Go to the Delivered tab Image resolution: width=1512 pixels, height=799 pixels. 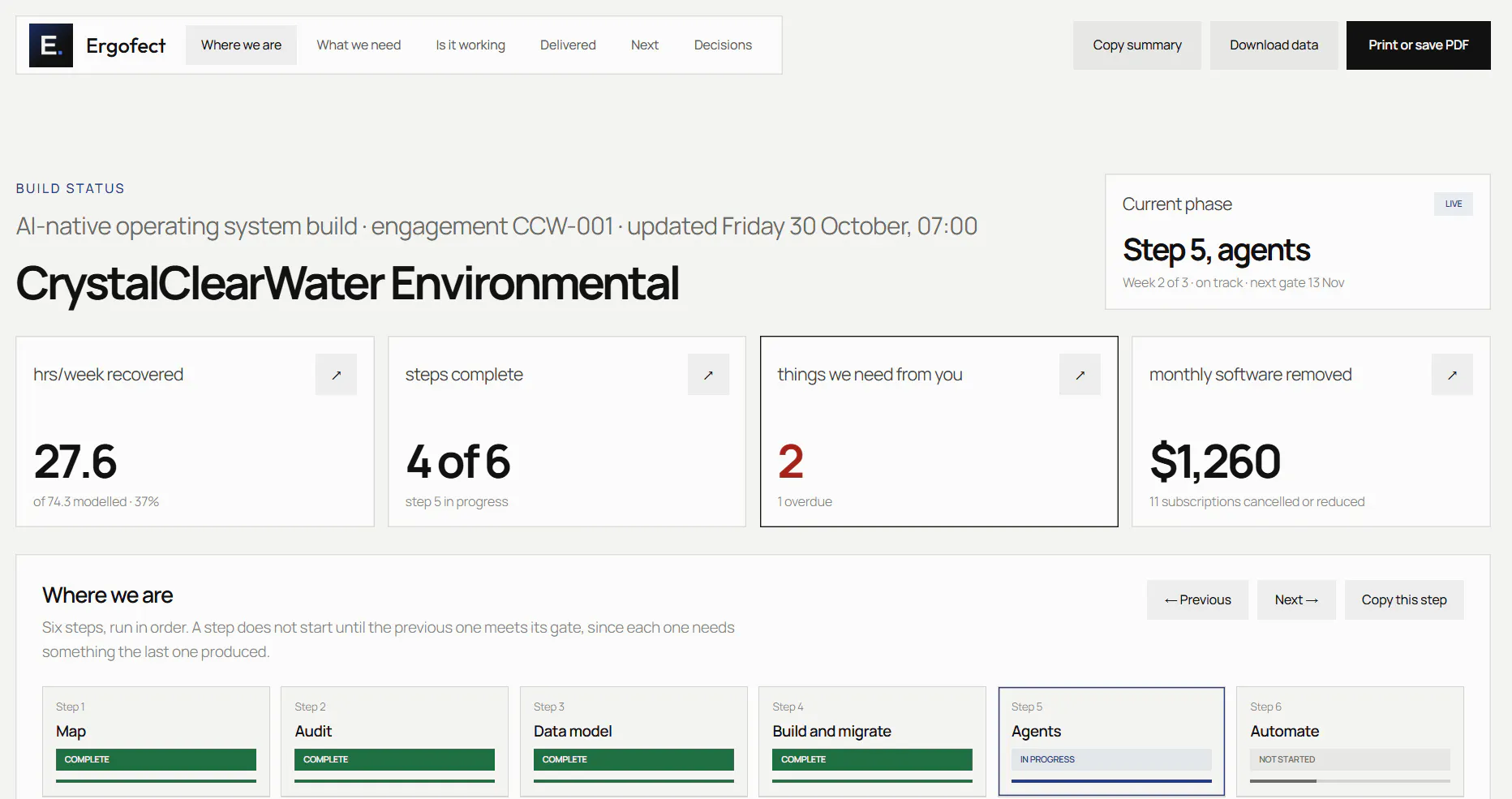[x=568, y=45]
